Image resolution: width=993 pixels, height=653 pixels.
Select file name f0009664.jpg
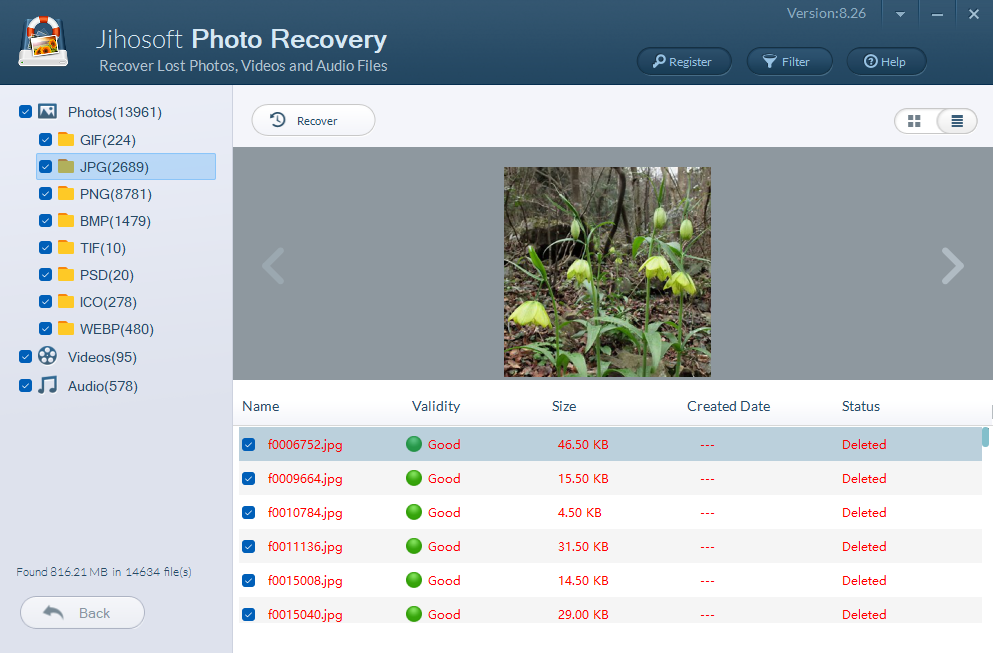coord(305,479)
